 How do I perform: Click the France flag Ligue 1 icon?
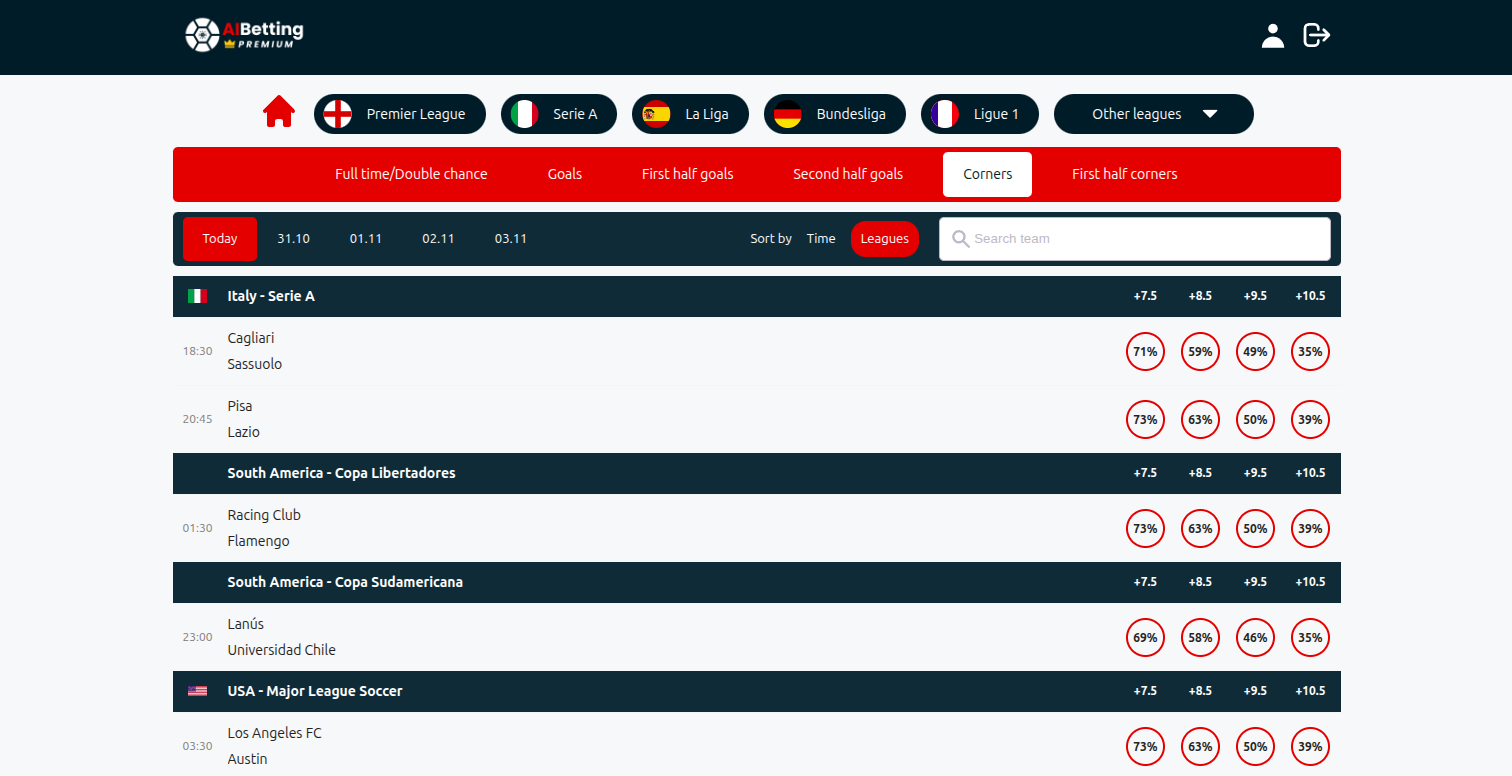tap(945, 114)
